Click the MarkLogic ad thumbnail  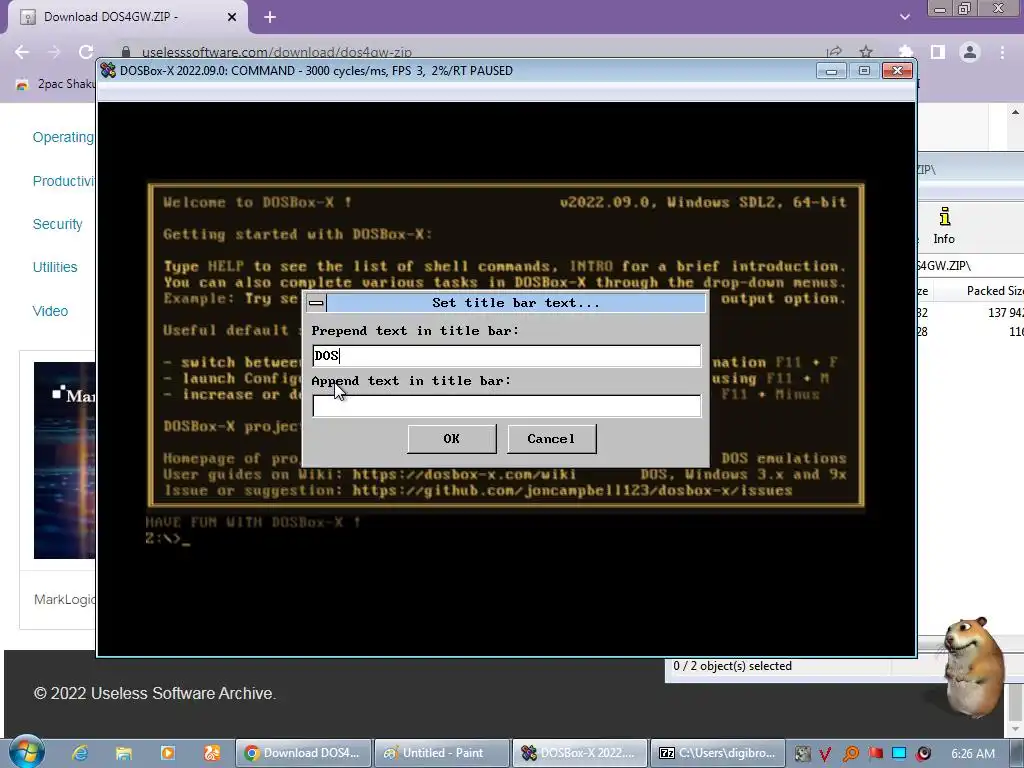tap(65, 460)
